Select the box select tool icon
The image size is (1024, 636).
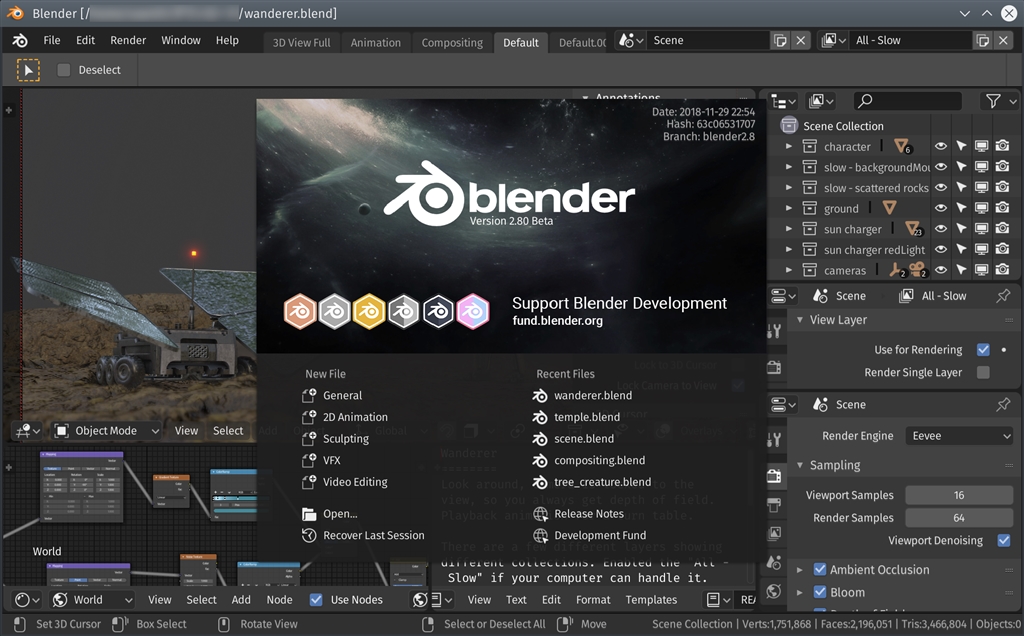[x=28, y=70]
